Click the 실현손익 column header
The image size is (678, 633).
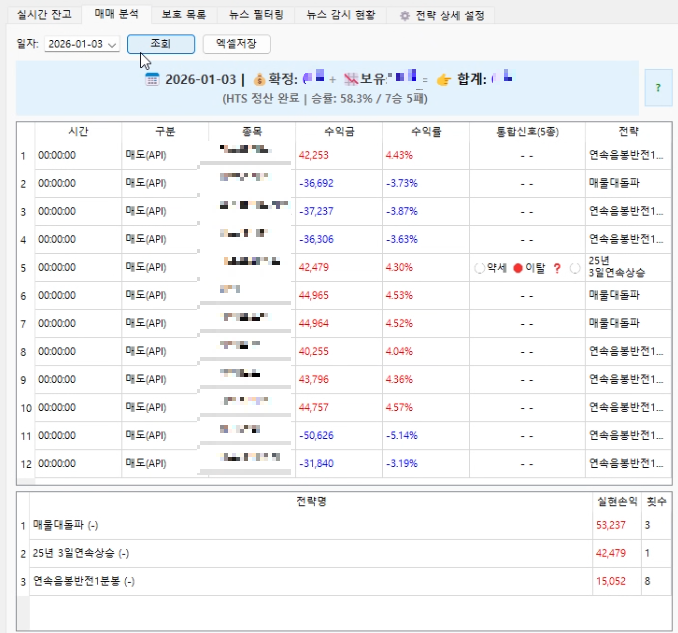coord(617,502)
